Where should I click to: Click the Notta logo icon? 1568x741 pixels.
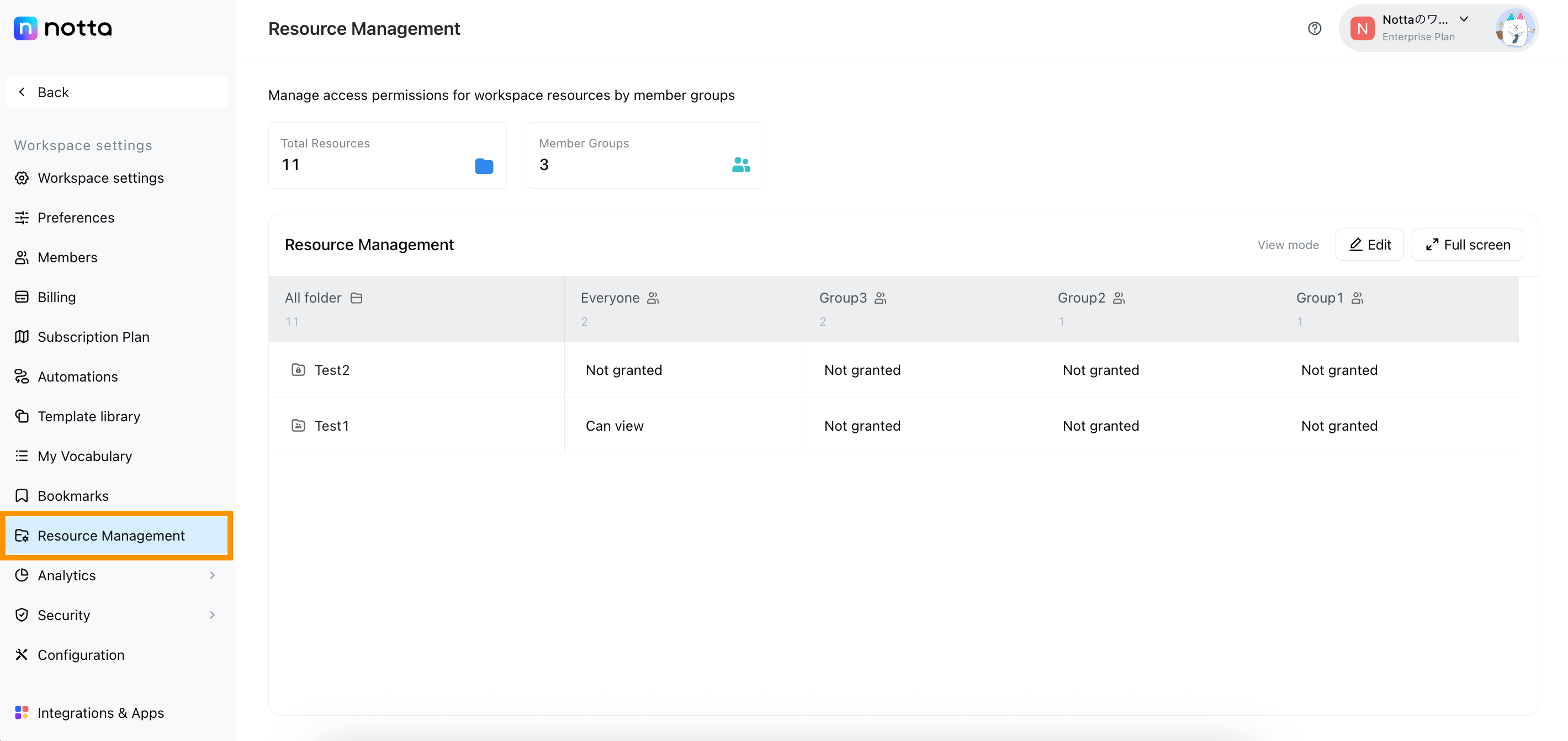tap(25, 28)
